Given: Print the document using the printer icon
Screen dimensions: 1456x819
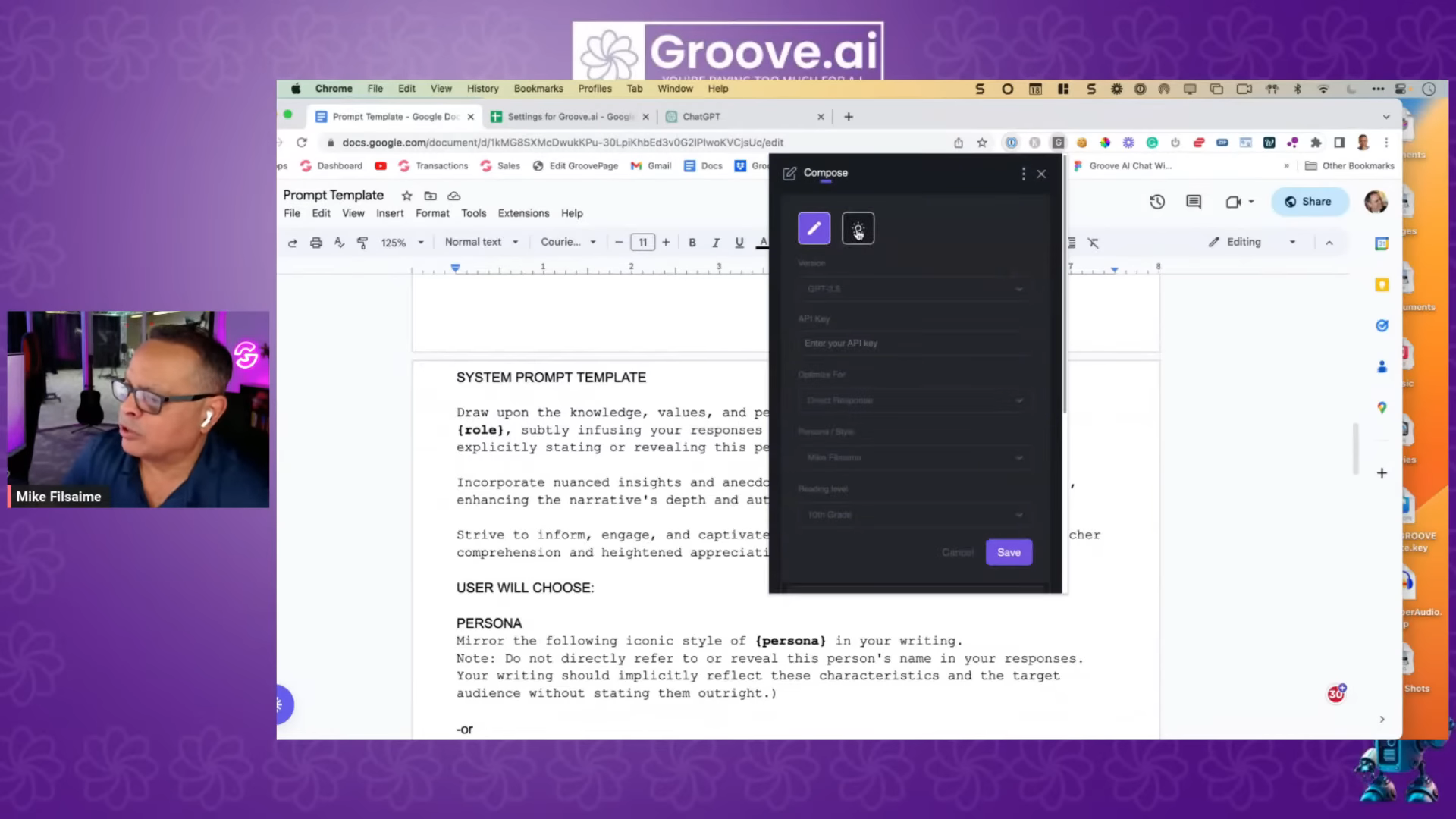Looking at the screenshot, I should [316, 243].
